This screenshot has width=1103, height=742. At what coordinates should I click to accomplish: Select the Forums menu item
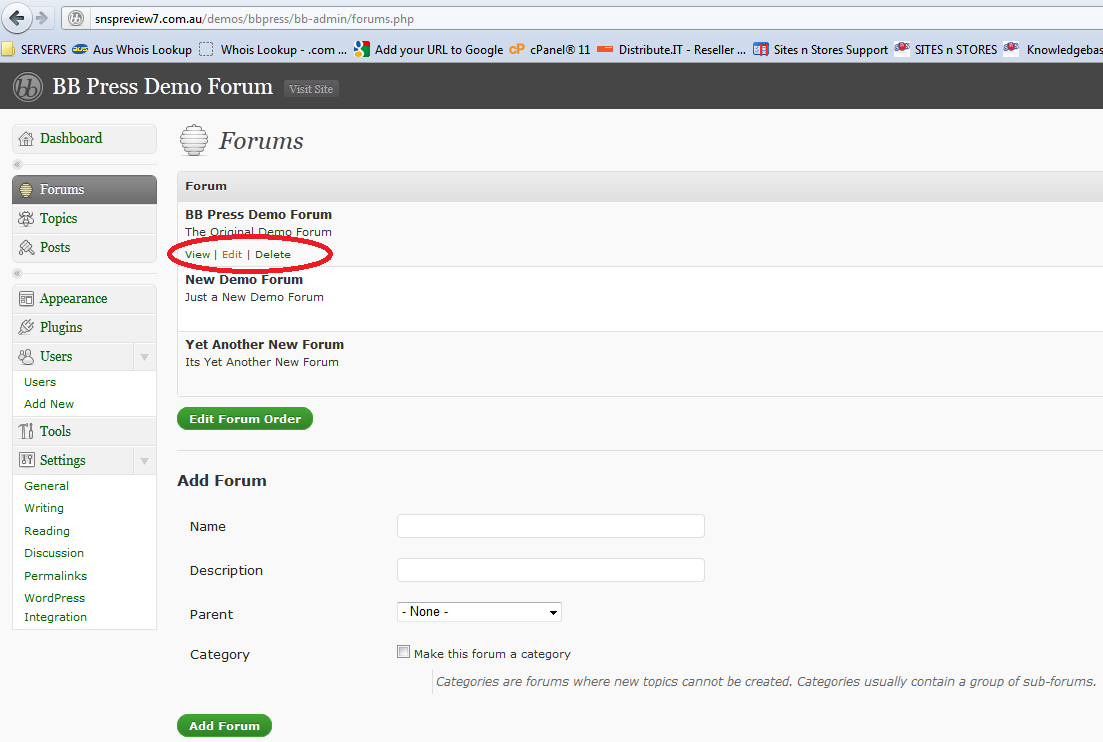tap(84, 190)
